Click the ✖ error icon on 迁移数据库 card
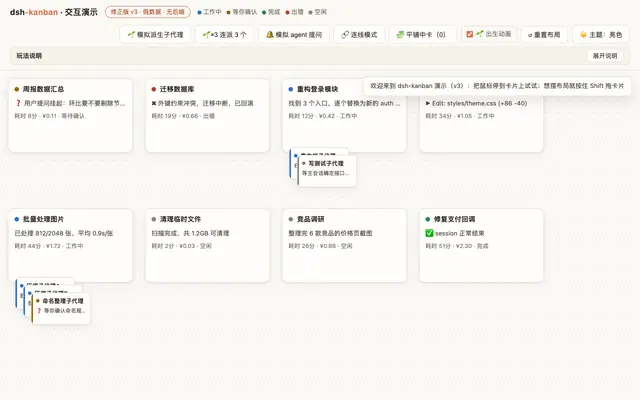 (154, 103)
